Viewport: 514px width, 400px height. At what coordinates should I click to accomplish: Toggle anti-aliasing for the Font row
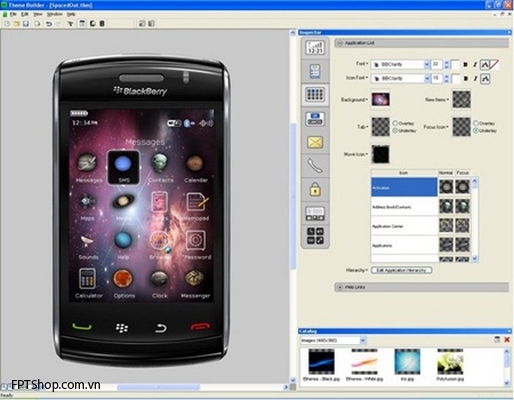click(x=485, y=64)
